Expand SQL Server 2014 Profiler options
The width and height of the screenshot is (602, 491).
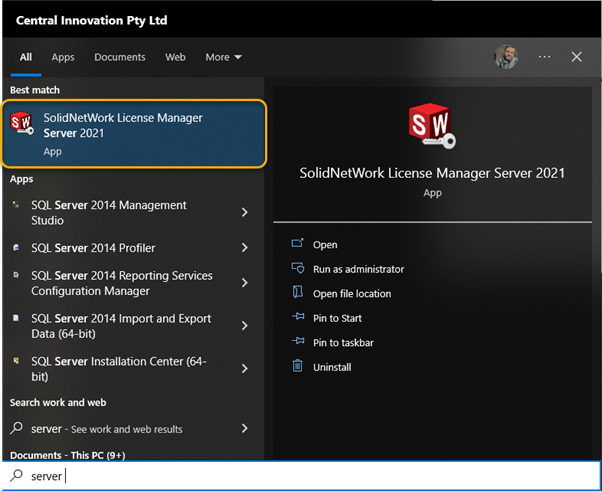pyautogui.click(x=245, y=248)
